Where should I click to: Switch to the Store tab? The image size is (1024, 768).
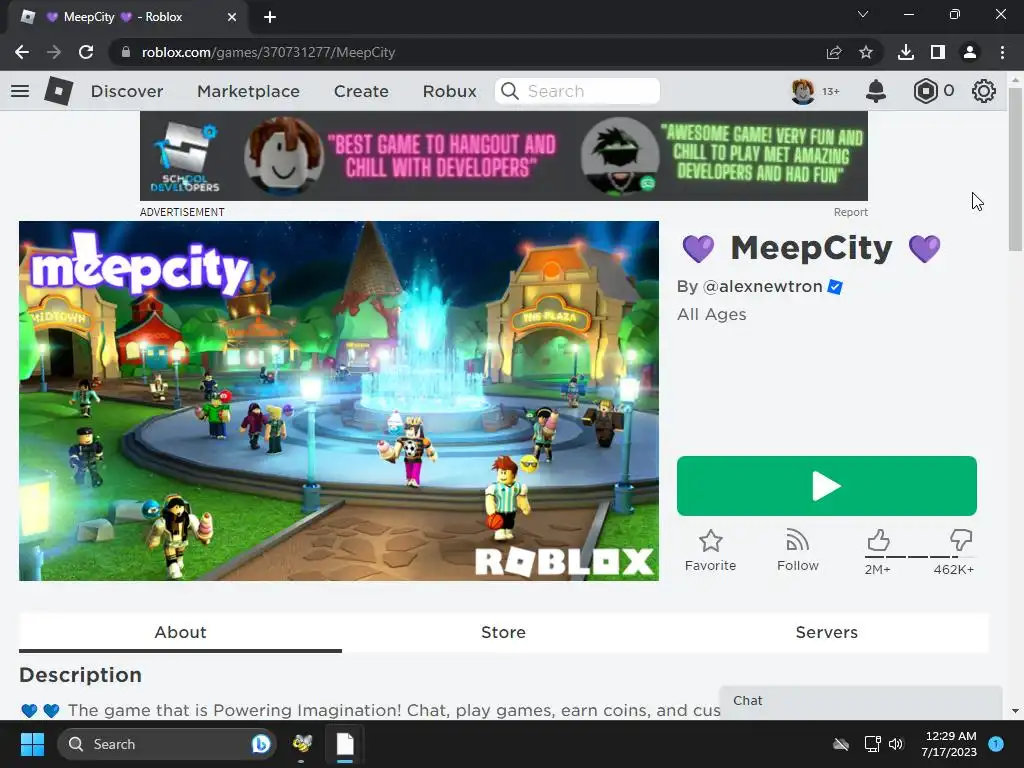pos(504,632)
